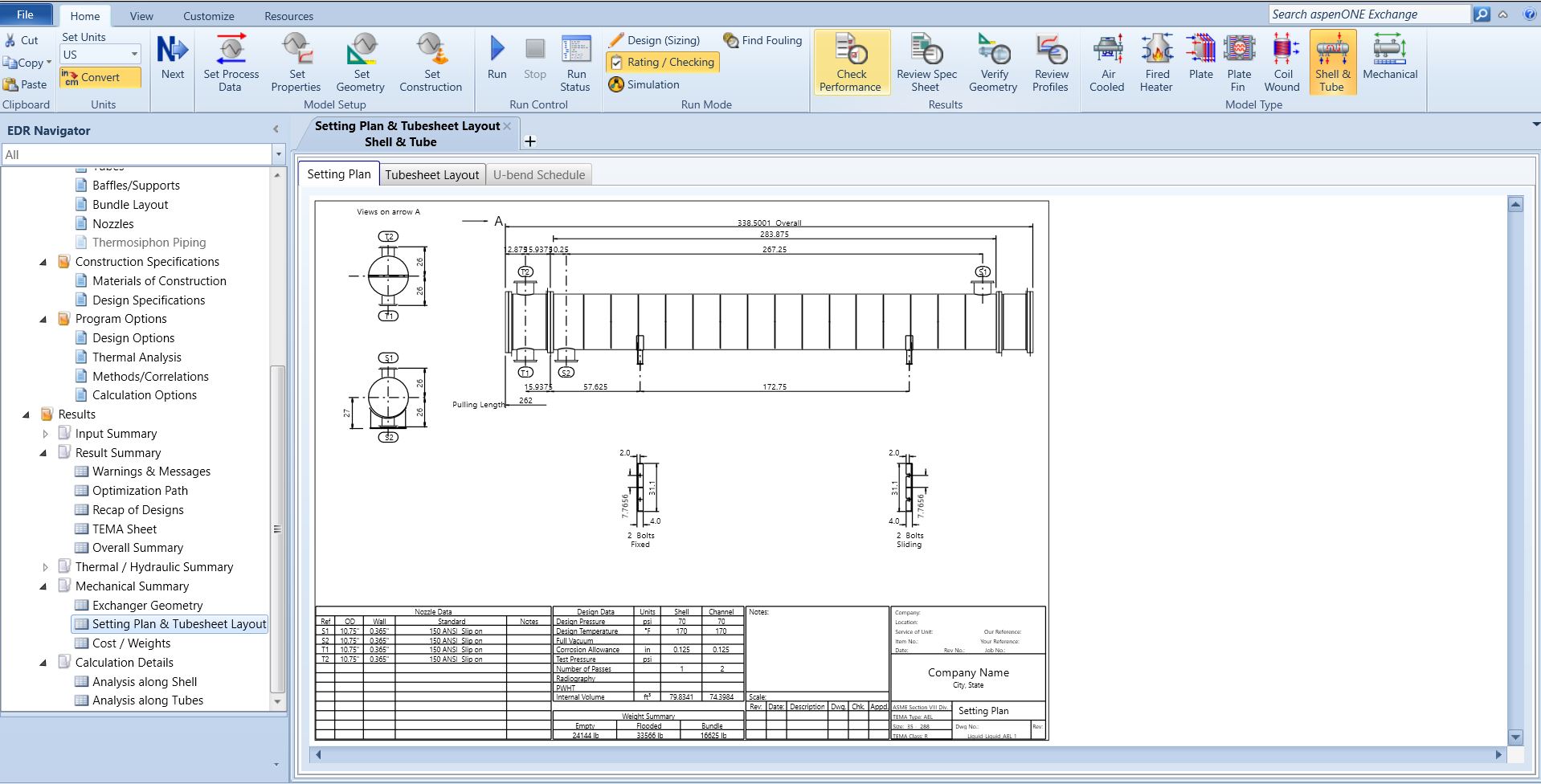Viewport: 1541px width, 784px height.
Task: Open the Copy dropdown arrow
Action: 49,62
